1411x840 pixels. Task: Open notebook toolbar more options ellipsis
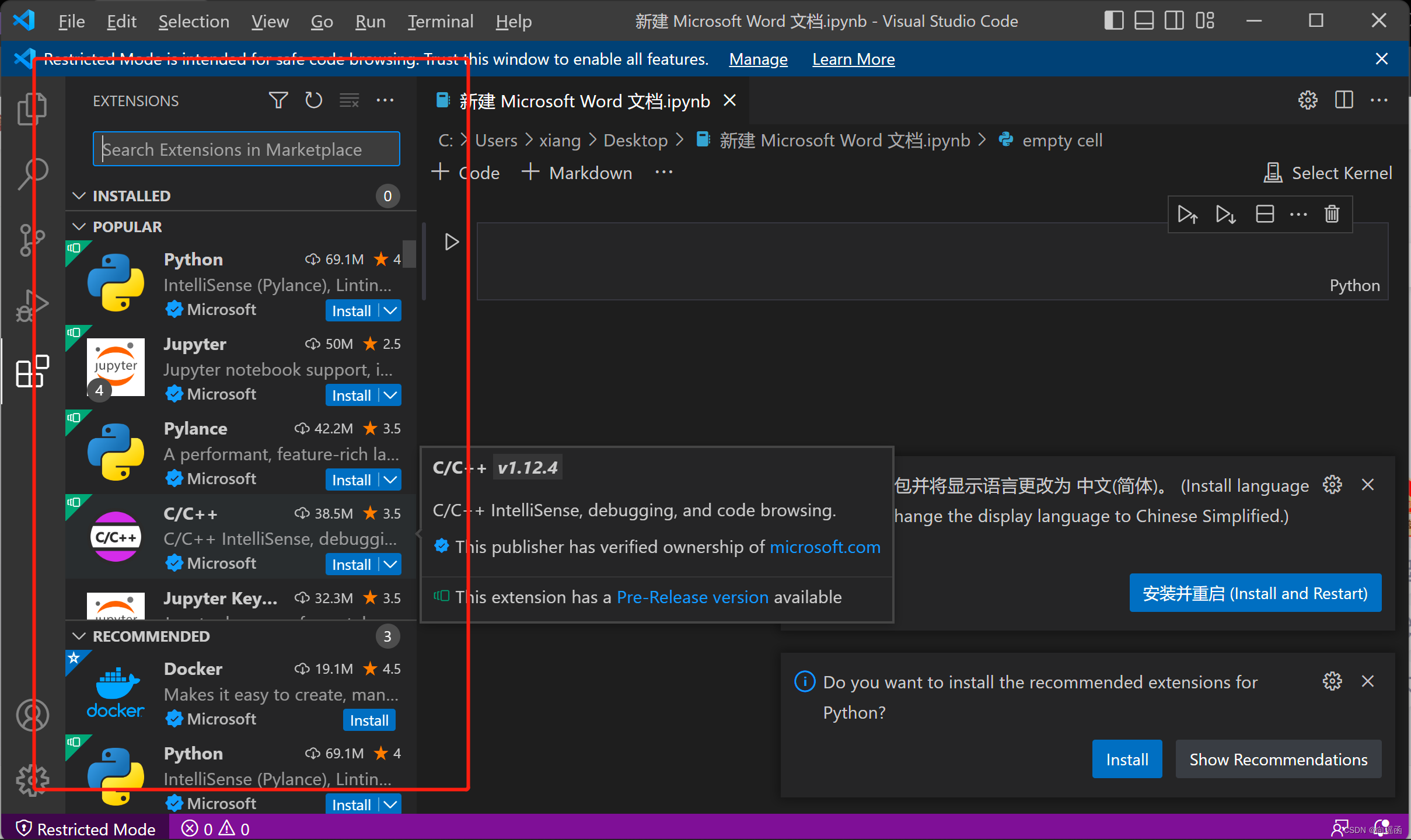point(664,172)
